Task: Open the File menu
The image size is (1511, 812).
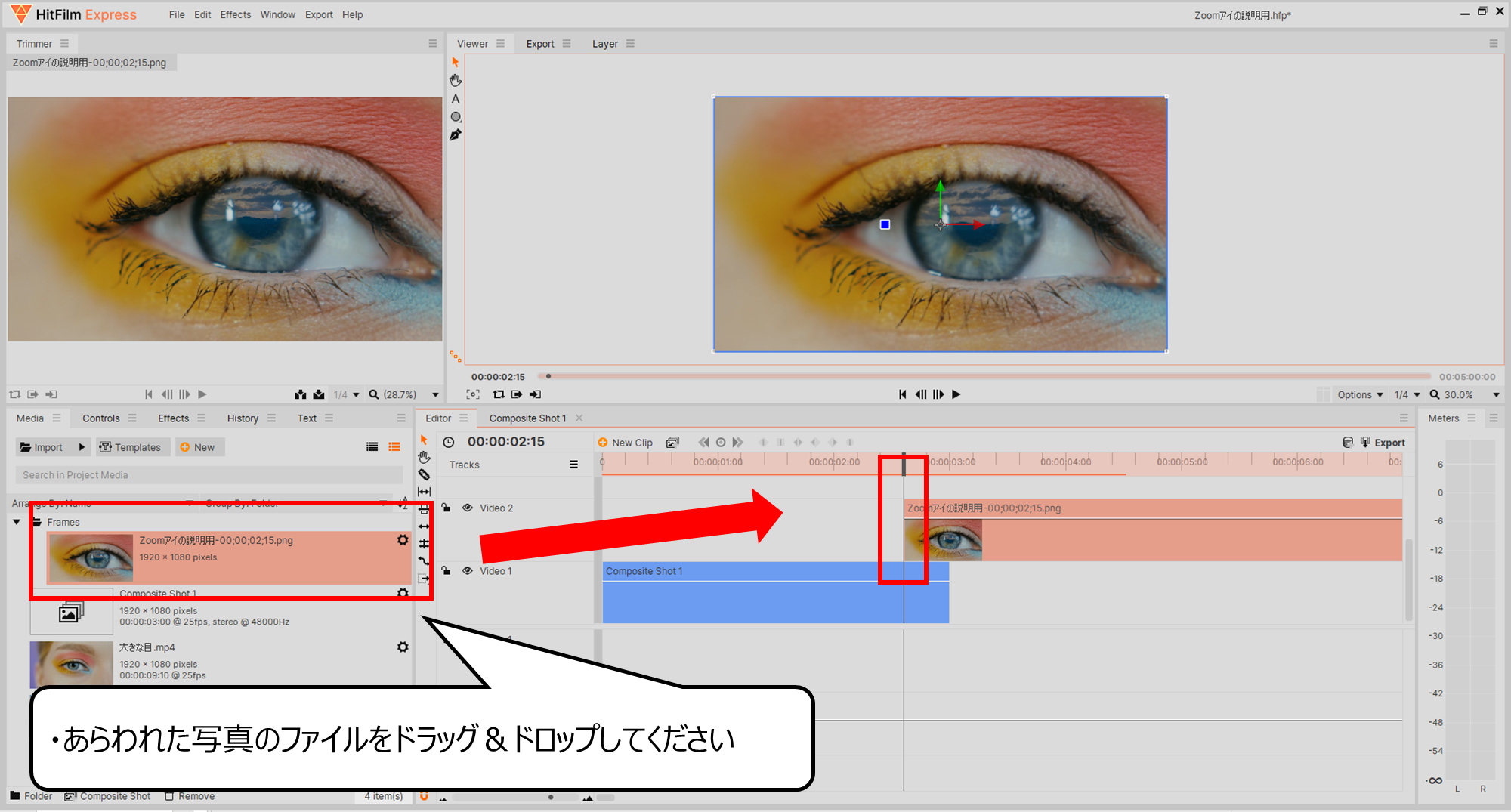Action: [177, 14]
